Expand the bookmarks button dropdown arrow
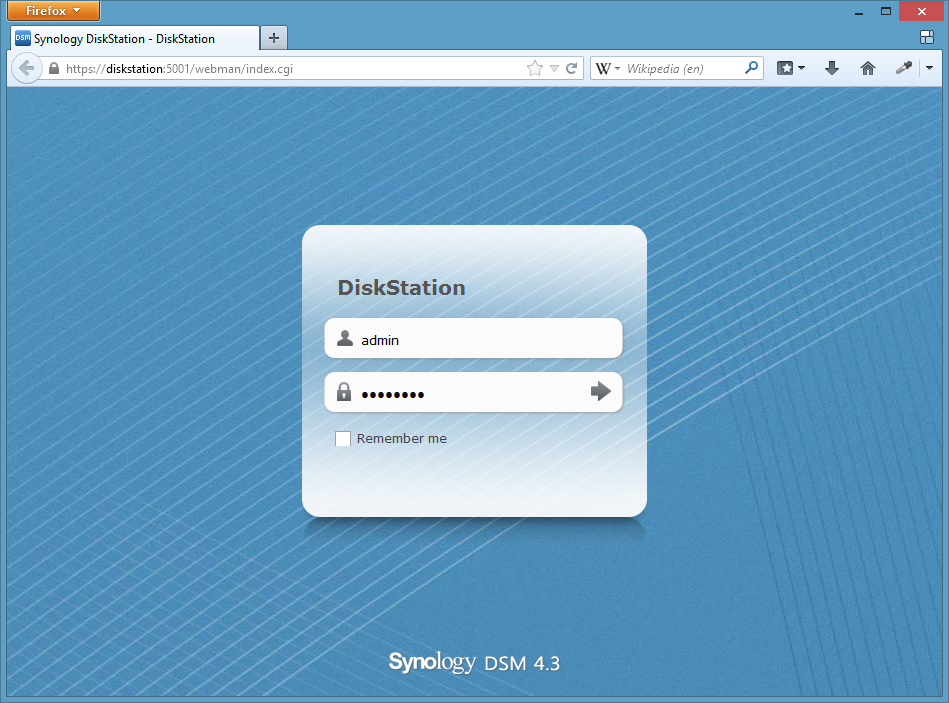The height and width of the screenshot is (703, 949). click(802, 68)
